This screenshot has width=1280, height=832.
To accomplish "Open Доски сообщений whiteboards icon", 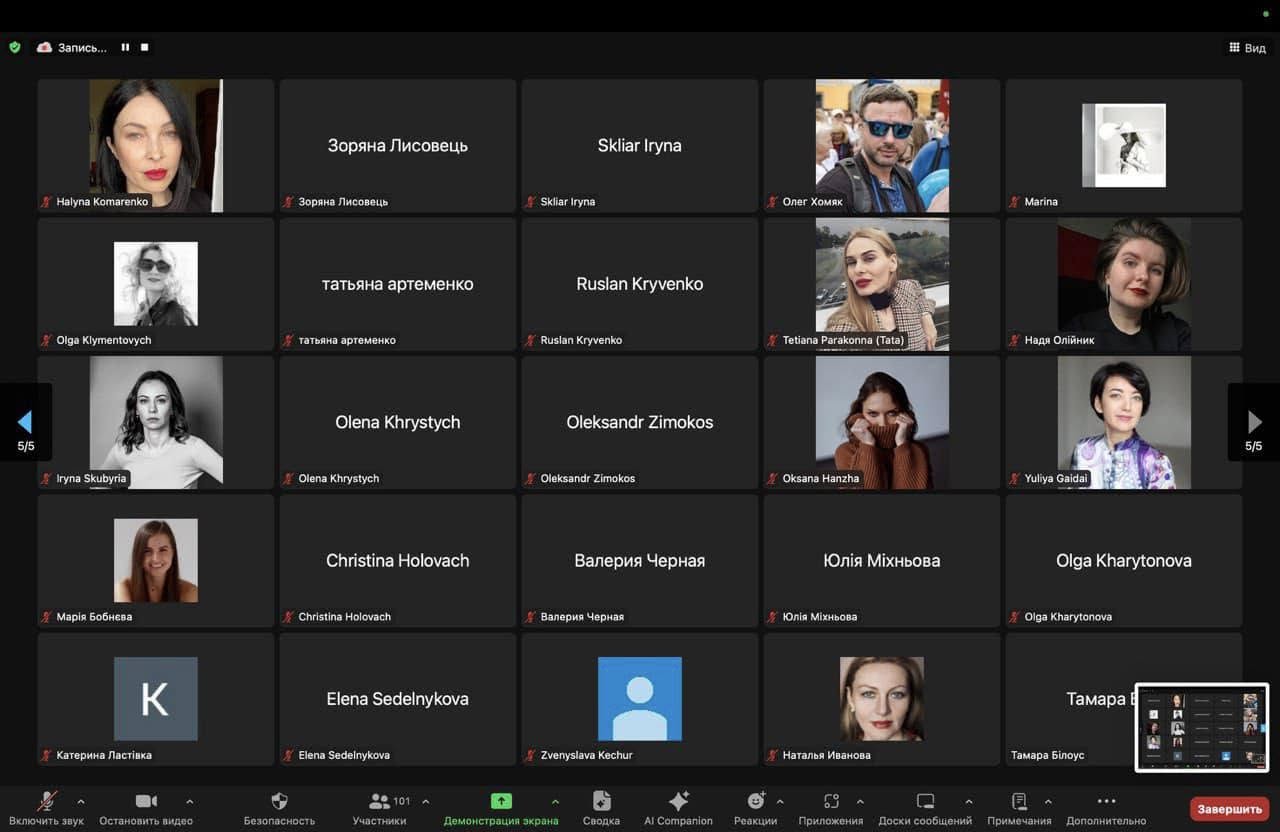I will pos(925,802).
